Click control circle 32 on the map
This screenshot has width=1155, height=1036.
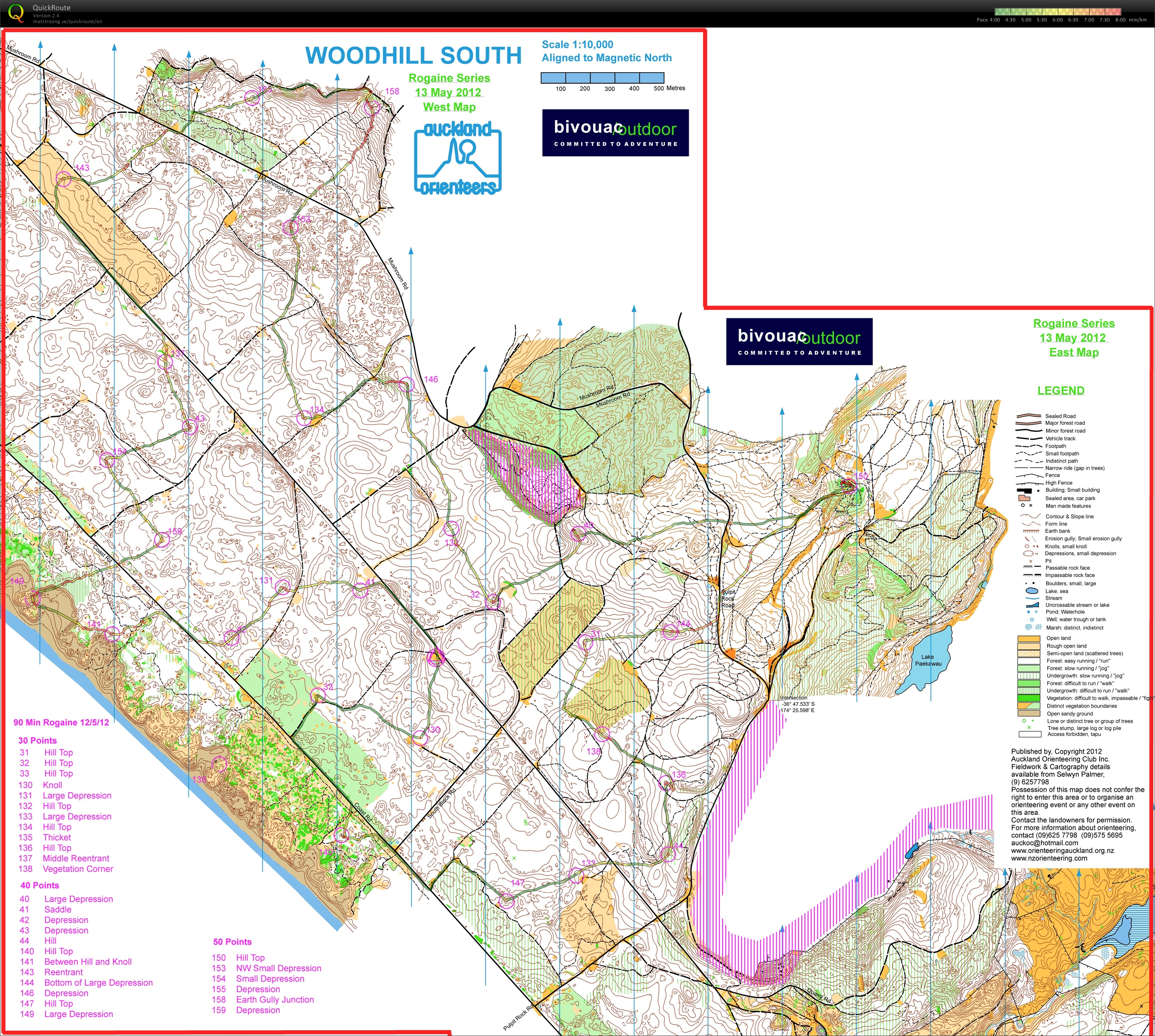493,601
